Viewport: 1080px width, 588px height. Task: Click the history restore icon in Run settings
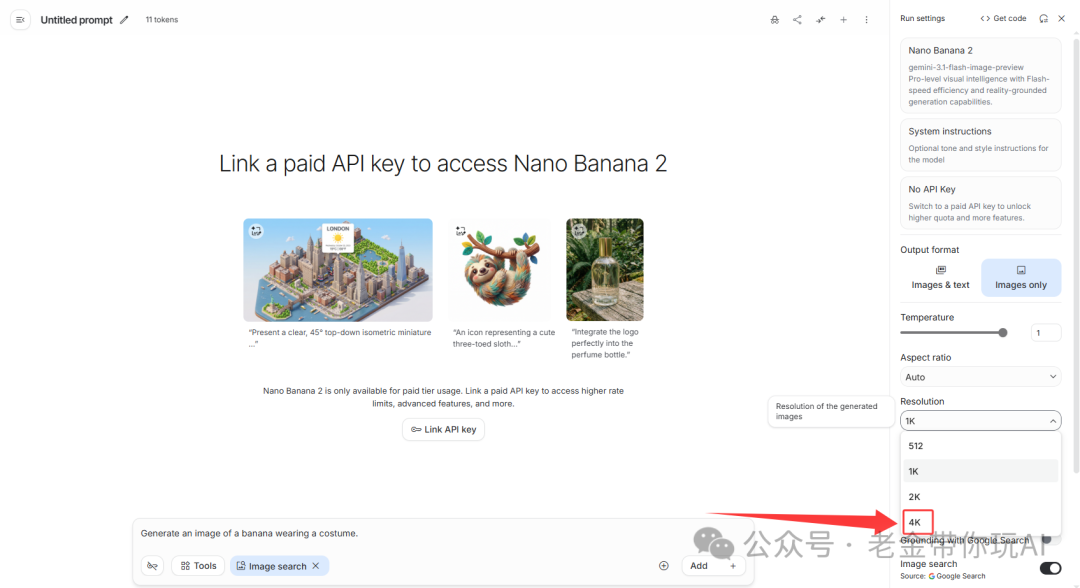[1041, 18]
